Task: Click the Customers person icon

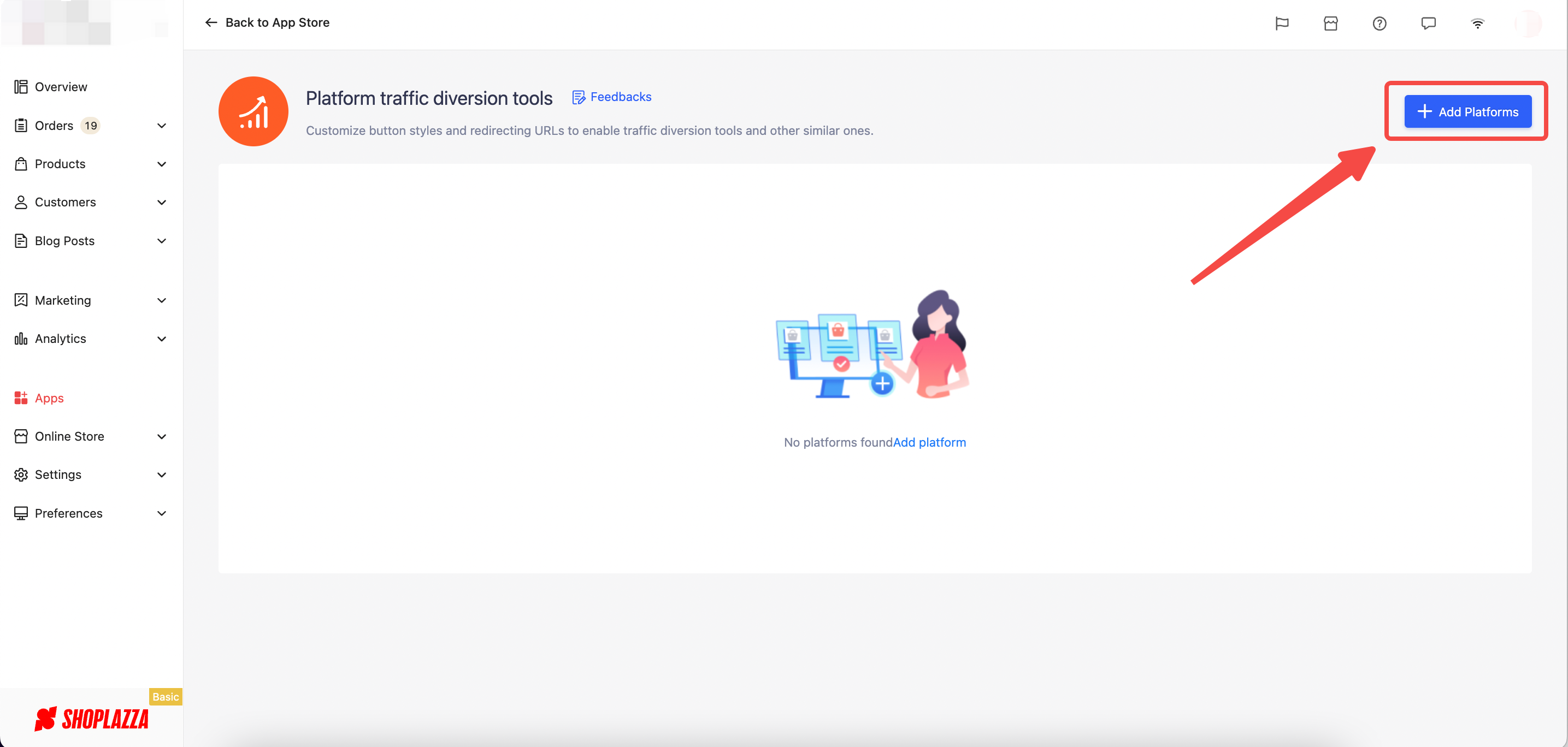Action: pyautogui.click(x=21, y=202)
